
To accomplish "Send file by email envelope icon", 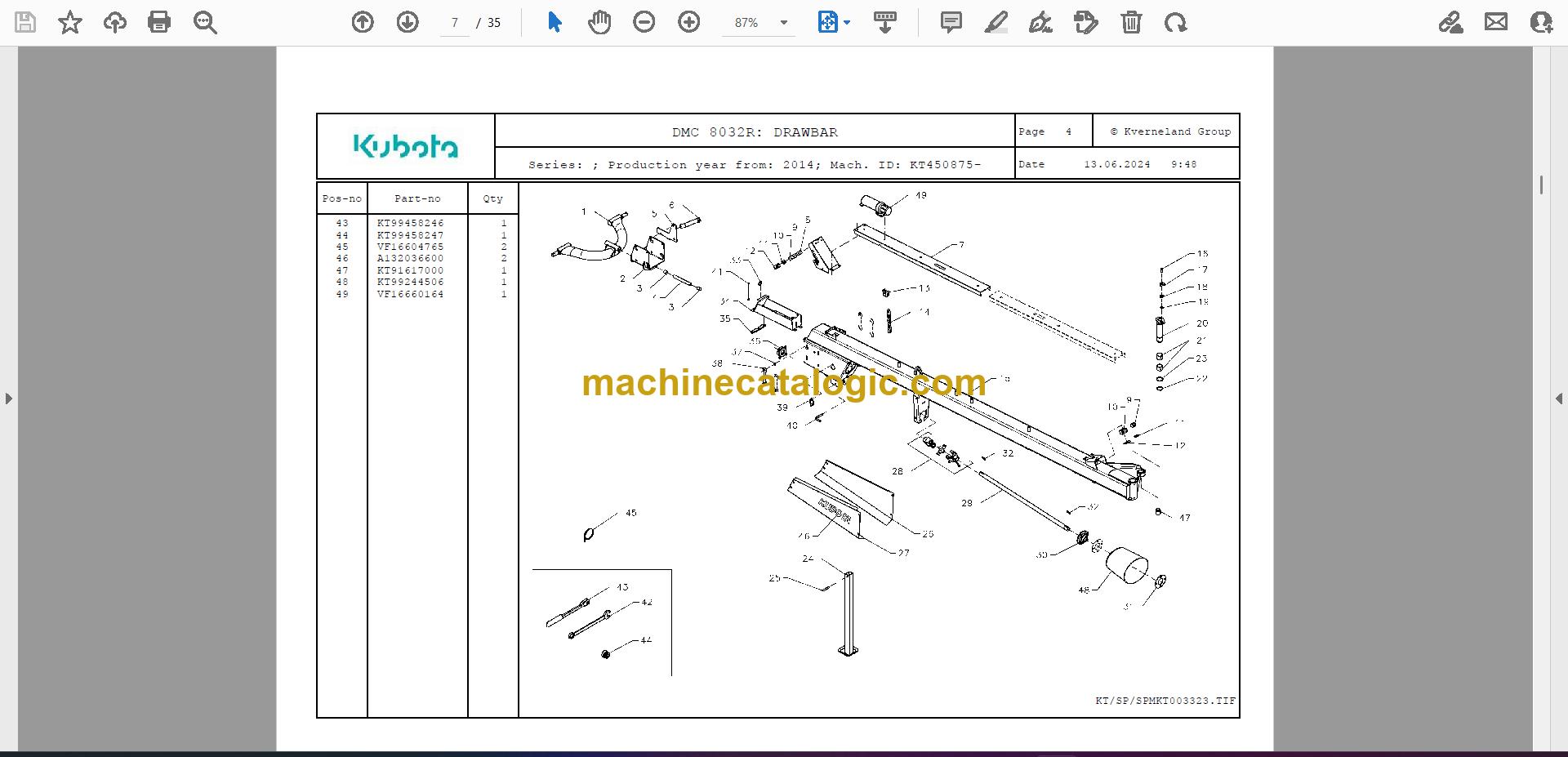I will [1496, 22].
